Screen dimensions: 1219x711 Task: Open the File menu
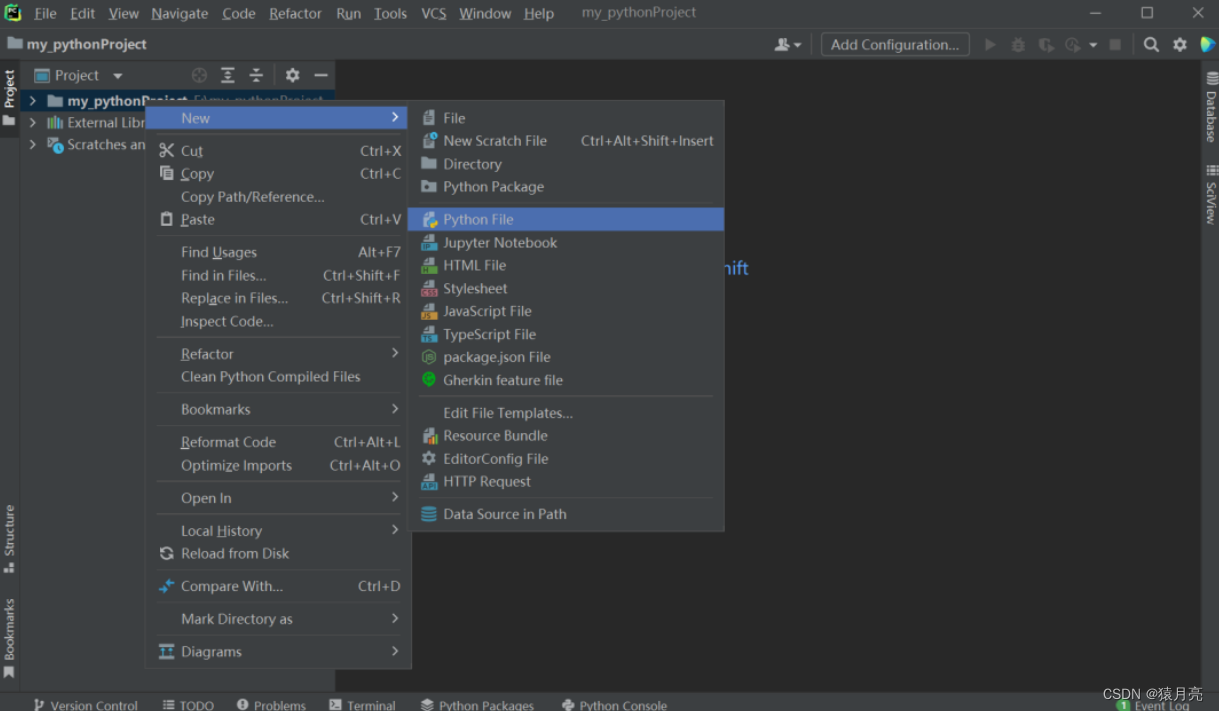45,13
